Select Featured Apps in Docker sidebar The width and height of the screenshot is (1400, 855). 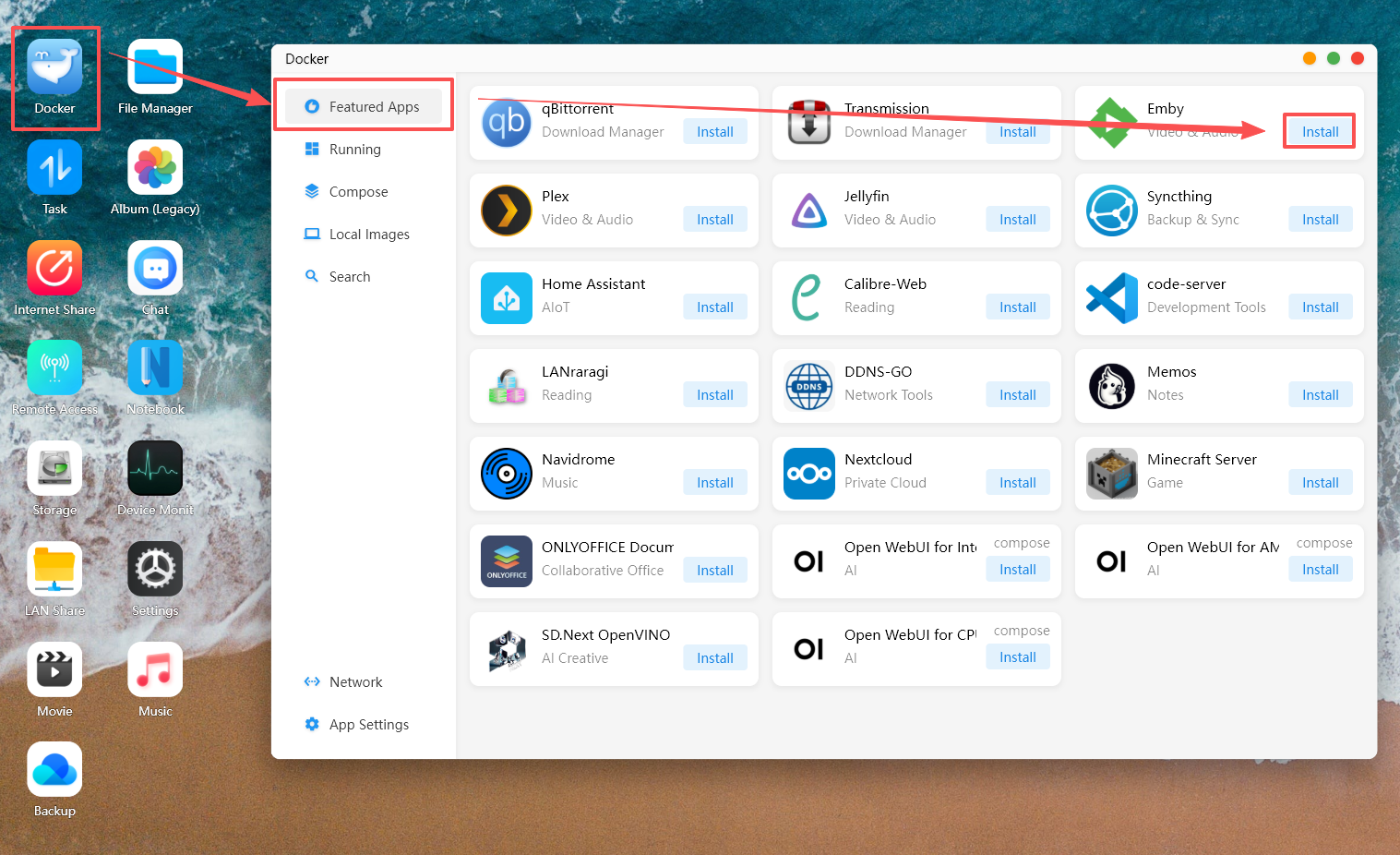pos(364,106)
